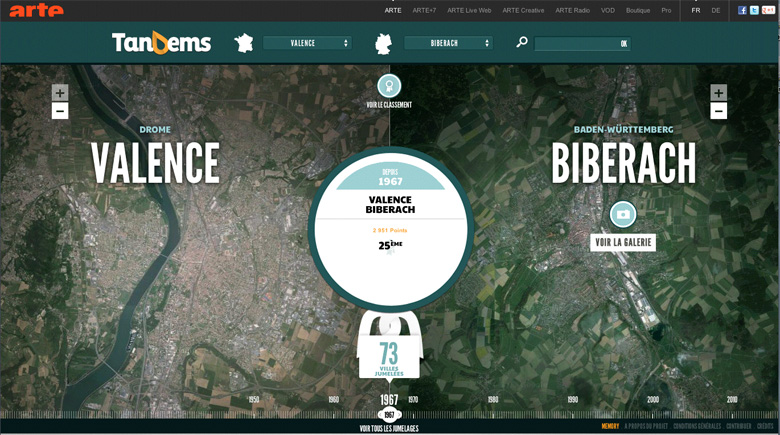Click the large BIBERACH city title
Viewport: 780px width, 435px height.
[x=623, y=163]
